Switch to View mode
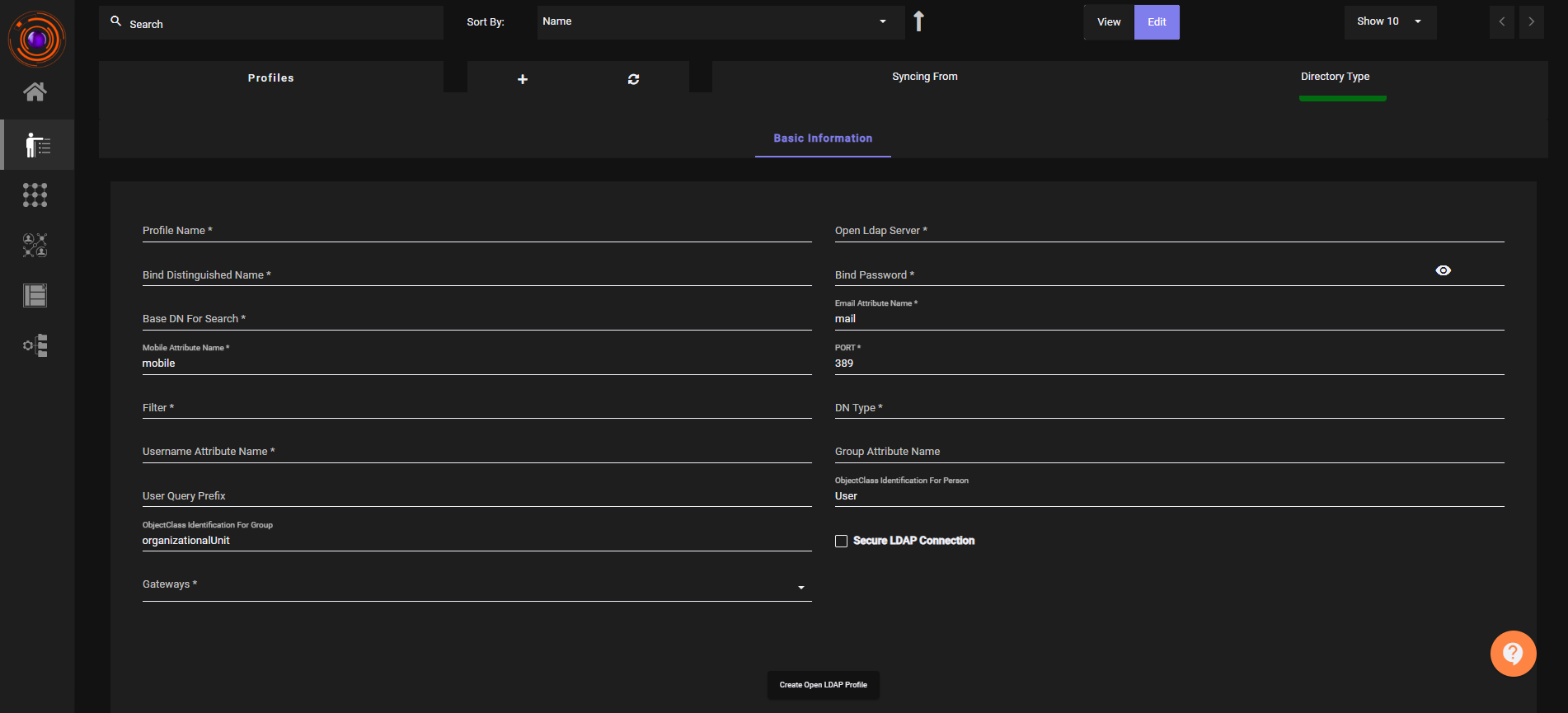 1109,22
